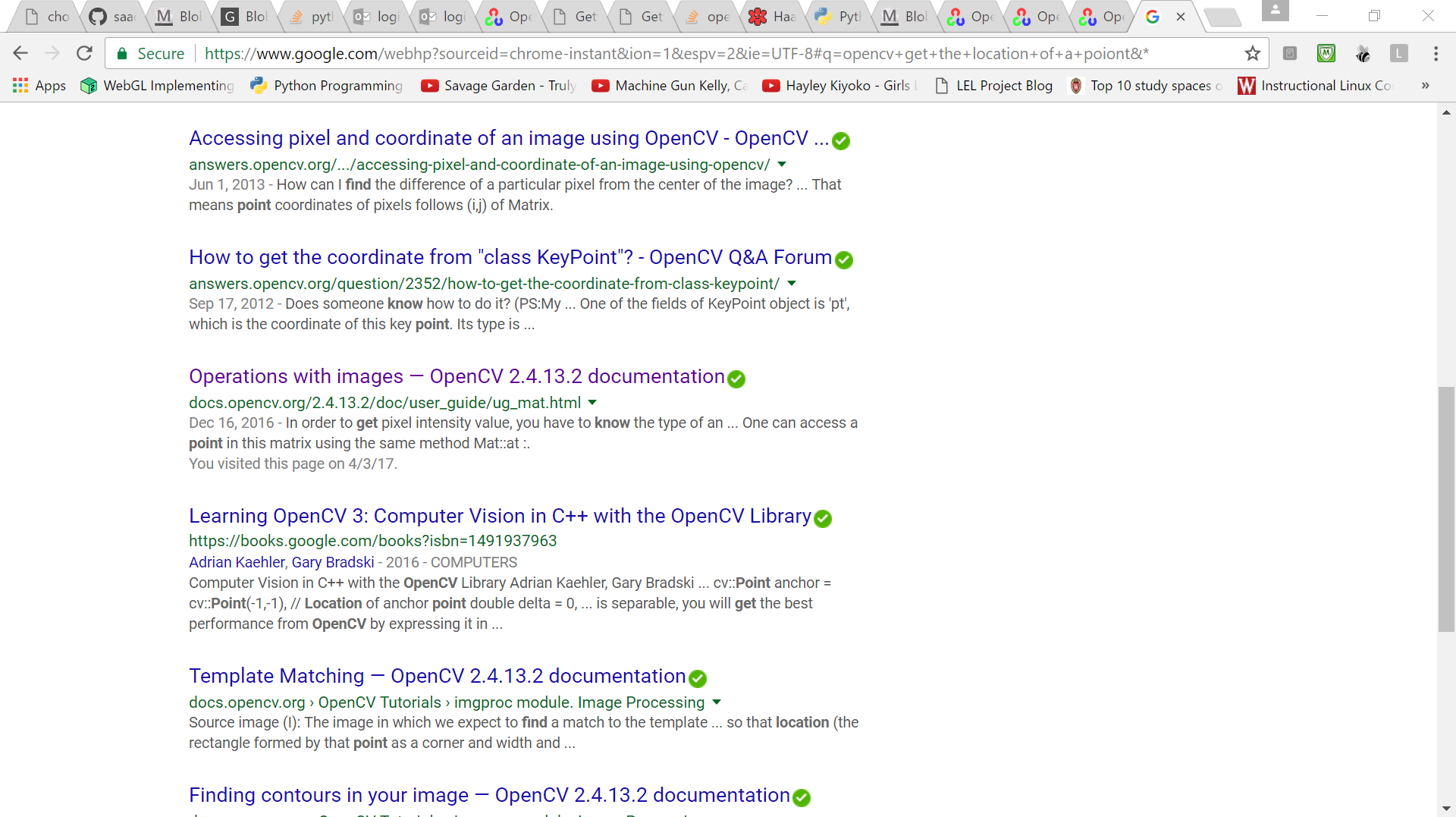Bookmark this page with the star icon
Image resolution: width=1456 pixels, height=817 pixels.
(x=1252, y=53)
